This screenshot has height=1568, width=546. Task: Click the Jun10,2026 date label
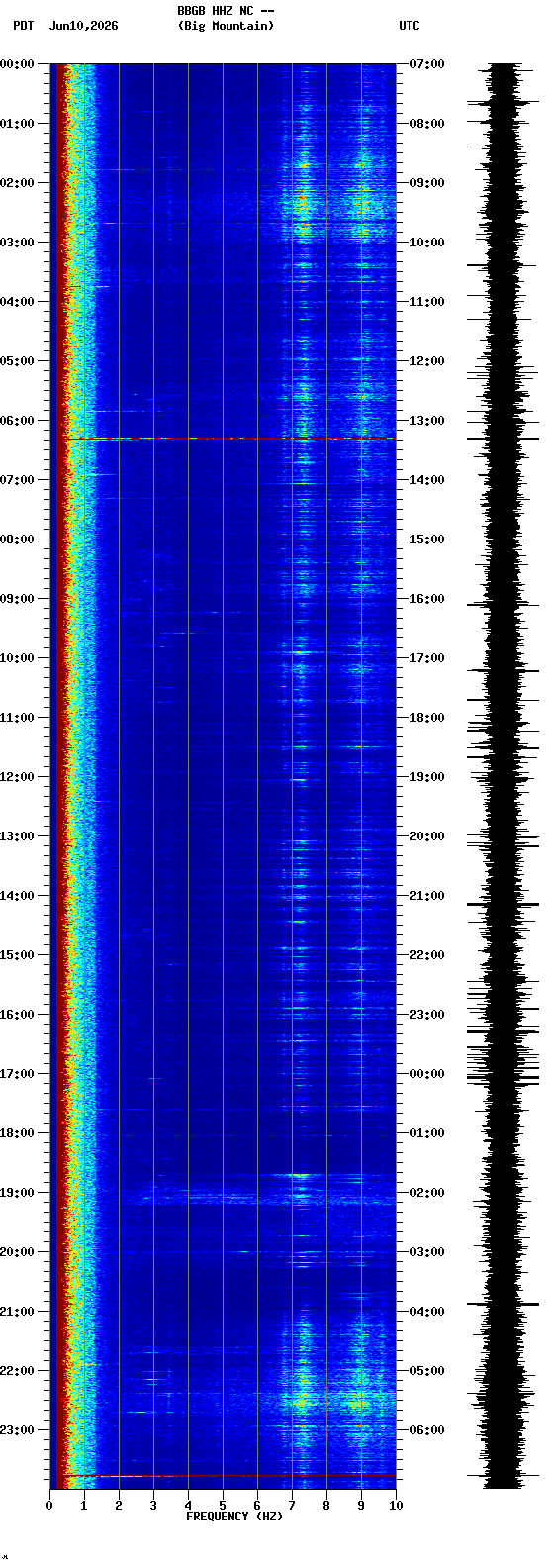pos(83,26)
